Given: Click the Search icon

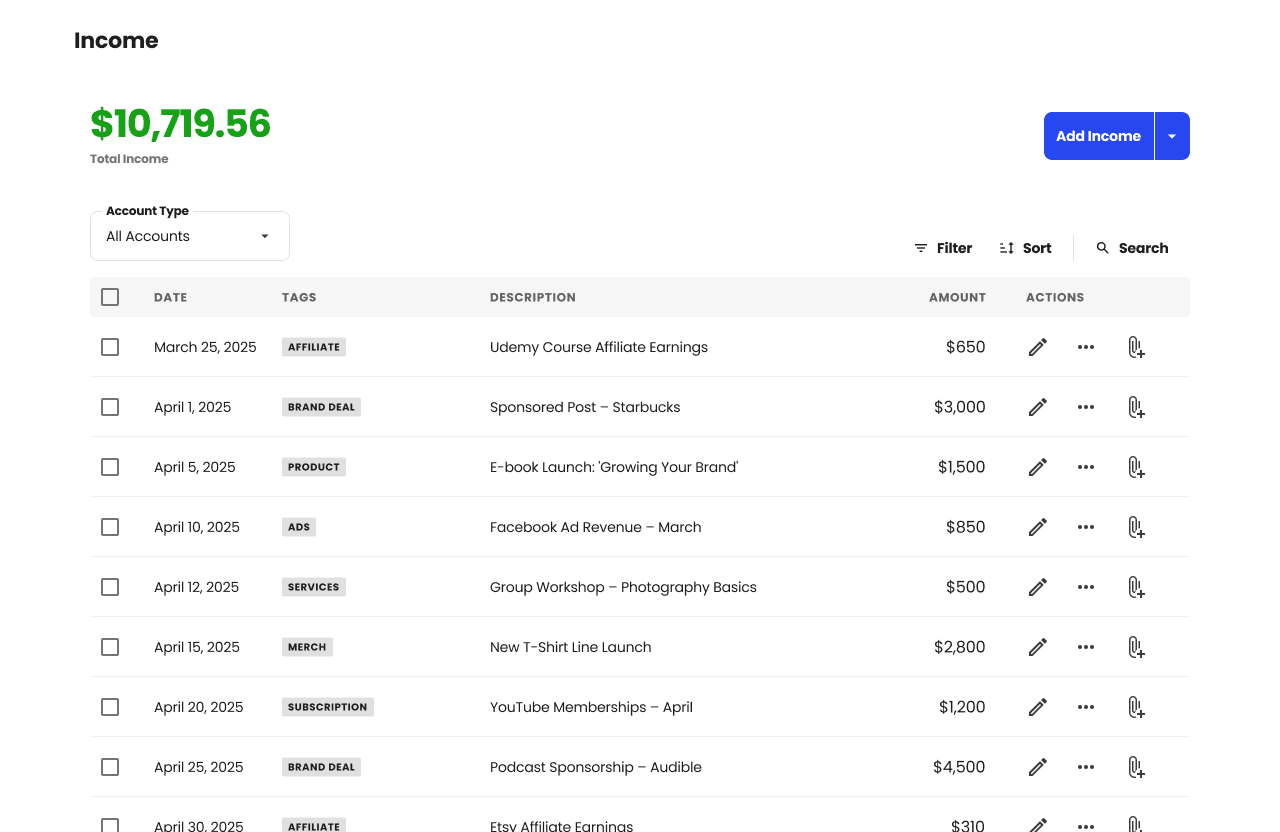Looking at the screenshot, I should pyautogui.click(x=1103, y=247).
